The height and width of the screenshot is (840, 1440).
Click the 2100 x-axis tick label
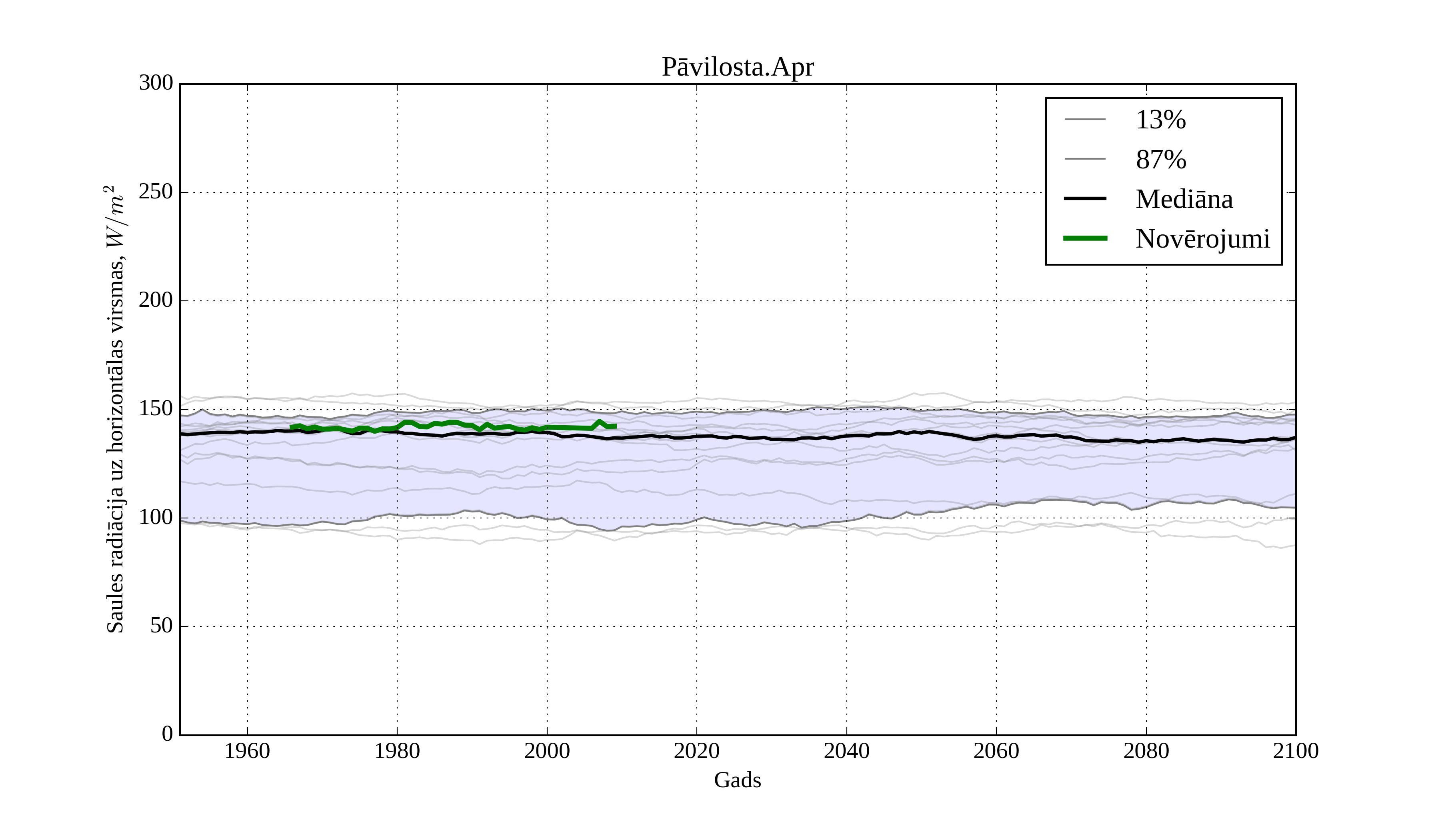(x=1296, y=751)
